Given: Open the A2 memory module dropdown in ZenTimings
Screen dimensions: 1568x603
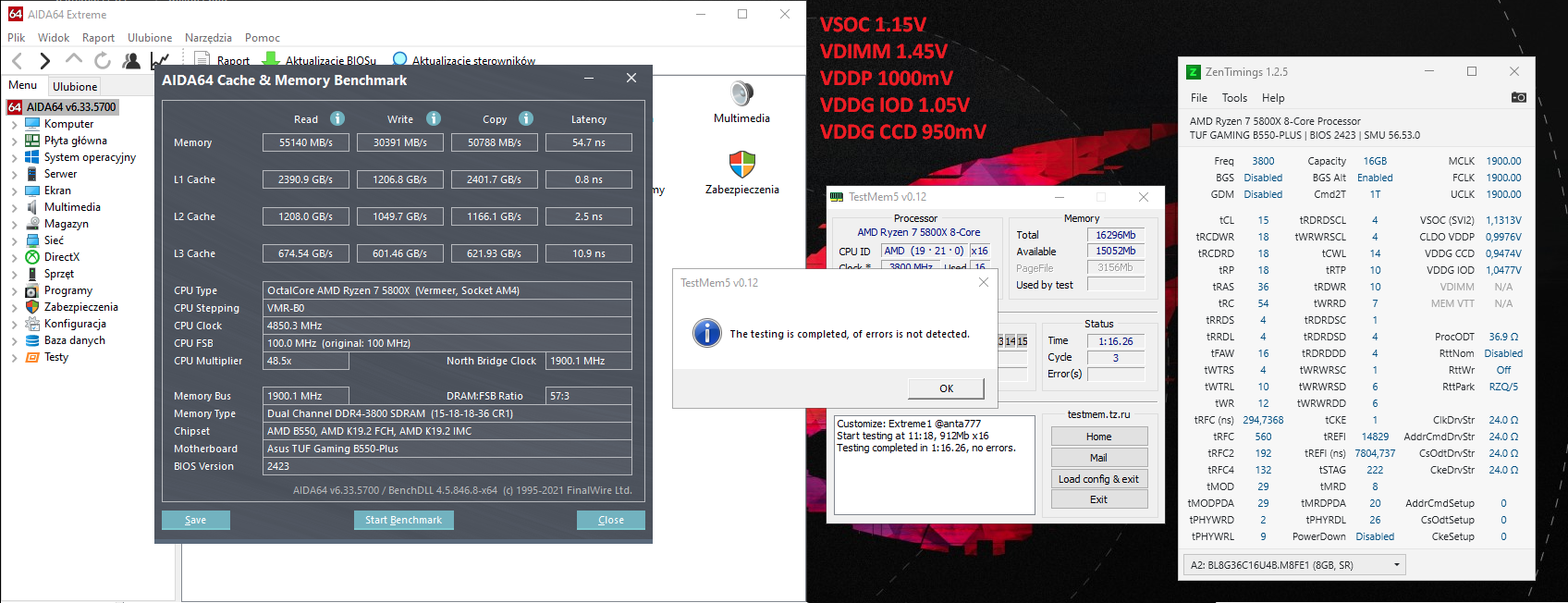Looking at the screenshot, I should click(1294, 564).
